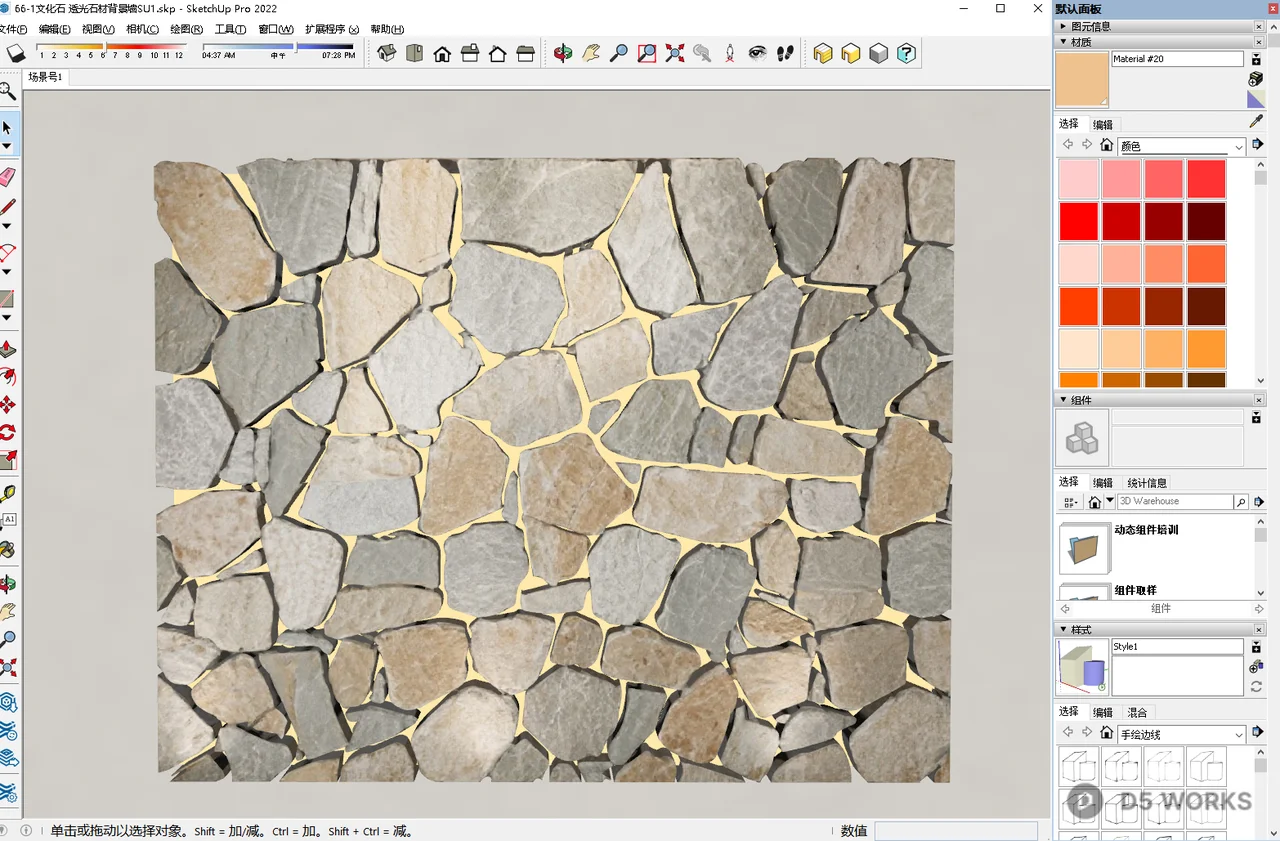Select Pan hand tool in top toolbar
The image size is (1280, 841).
click(591, 53)
